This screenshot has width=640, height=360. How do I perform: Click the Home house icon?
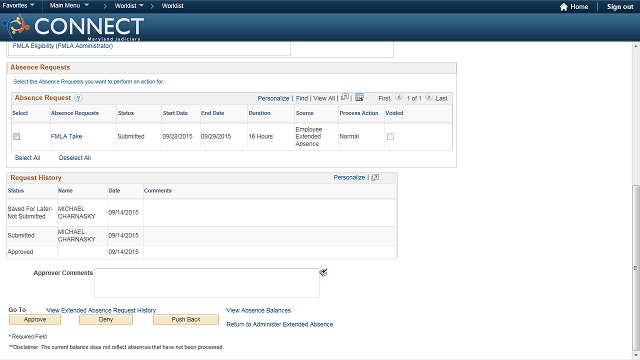(564, 7)
